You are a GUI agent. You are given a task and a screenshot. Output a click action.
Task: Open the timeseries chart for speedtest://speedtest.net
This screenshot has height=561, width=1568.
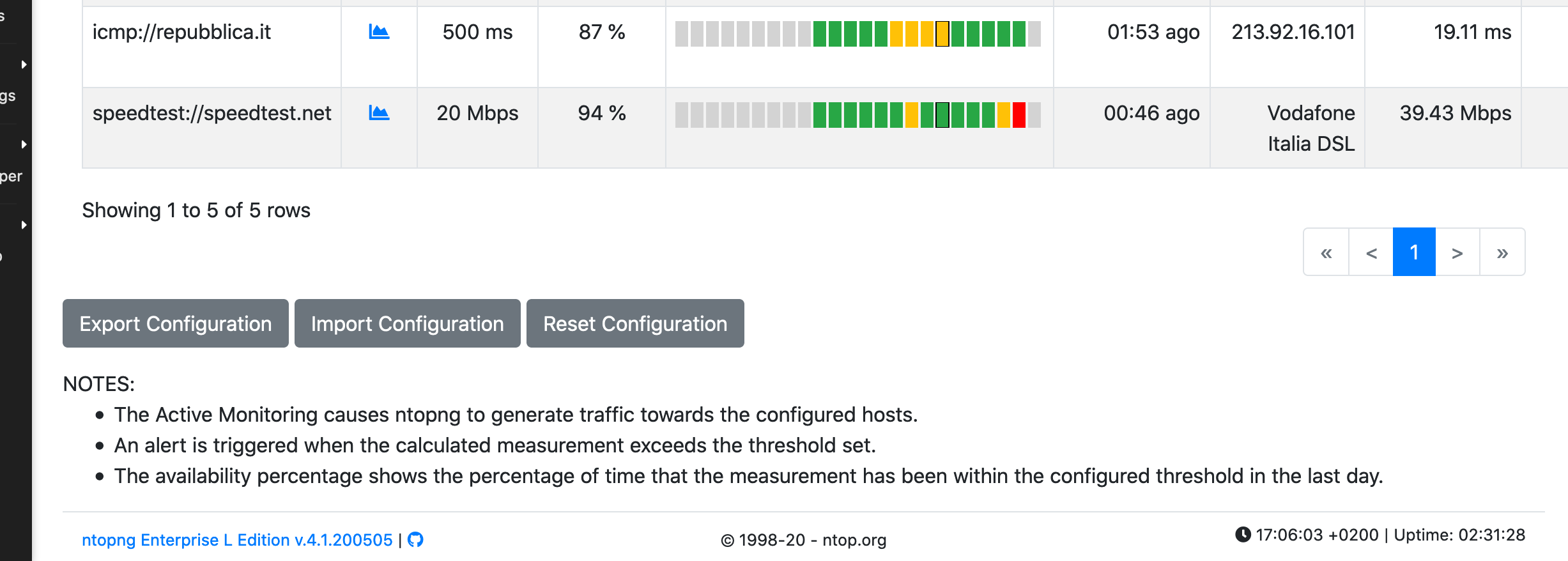click(378, 113)
